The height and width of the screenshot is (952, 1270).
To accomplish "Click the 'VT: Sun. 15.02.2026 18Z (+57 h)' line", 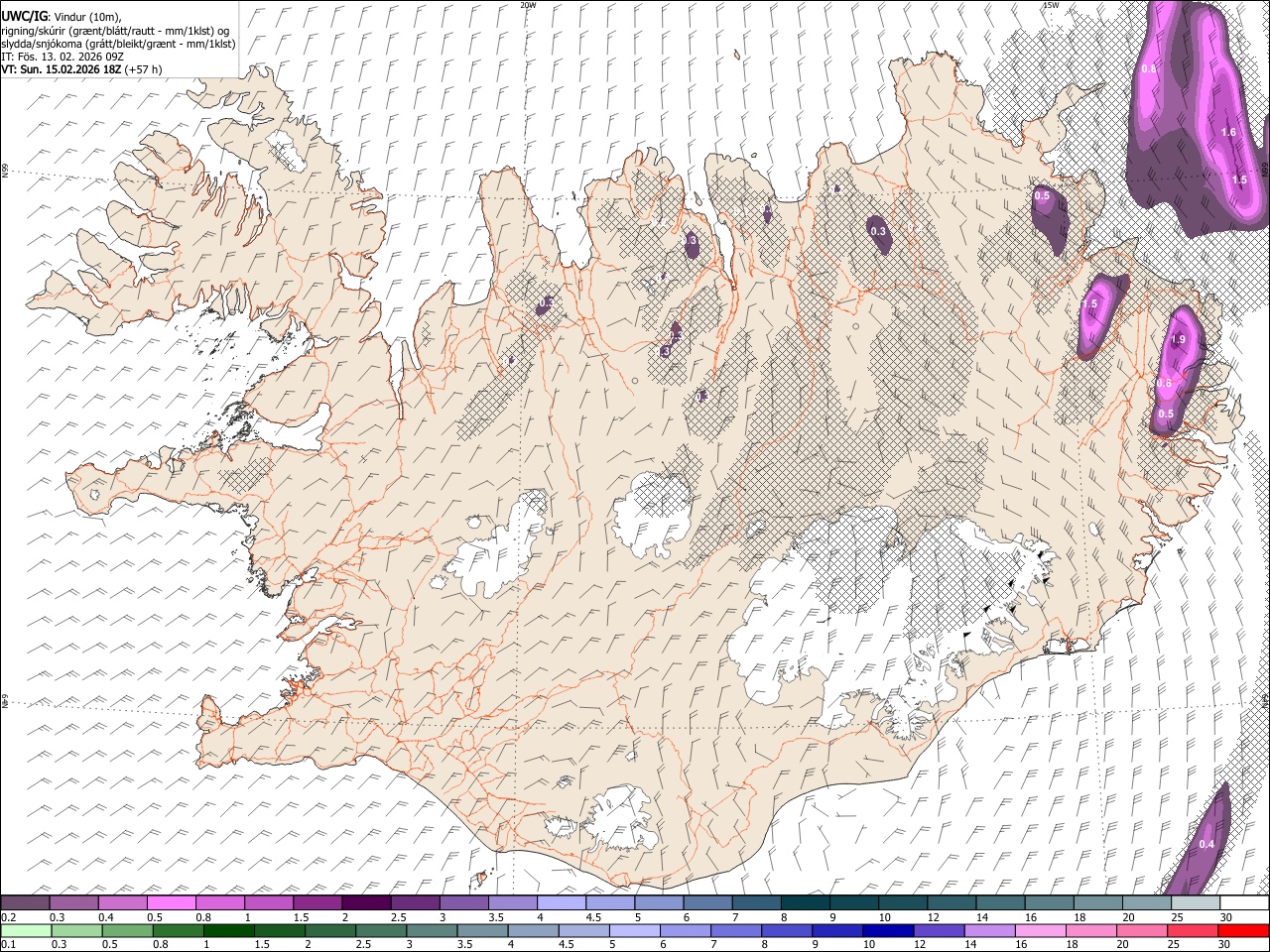I will tap(81, 69).
